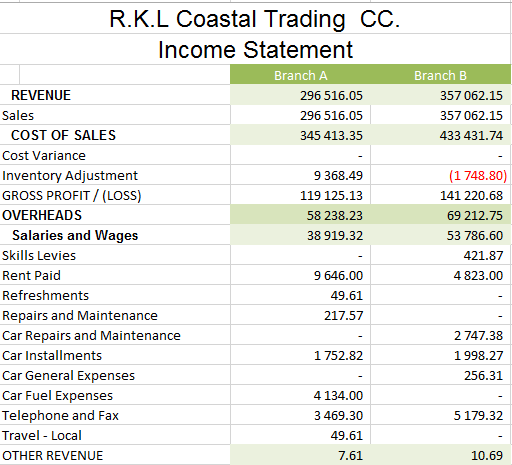This screenshot has width=512, height=465.
Task: Click Branch A REVENUE total 296 516.05
Action: tap(331, 96)
